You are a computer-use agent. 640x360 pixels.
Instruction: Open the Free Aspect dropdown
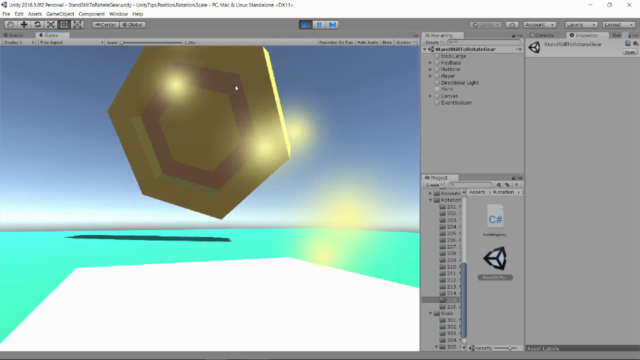tap(71, 42)
